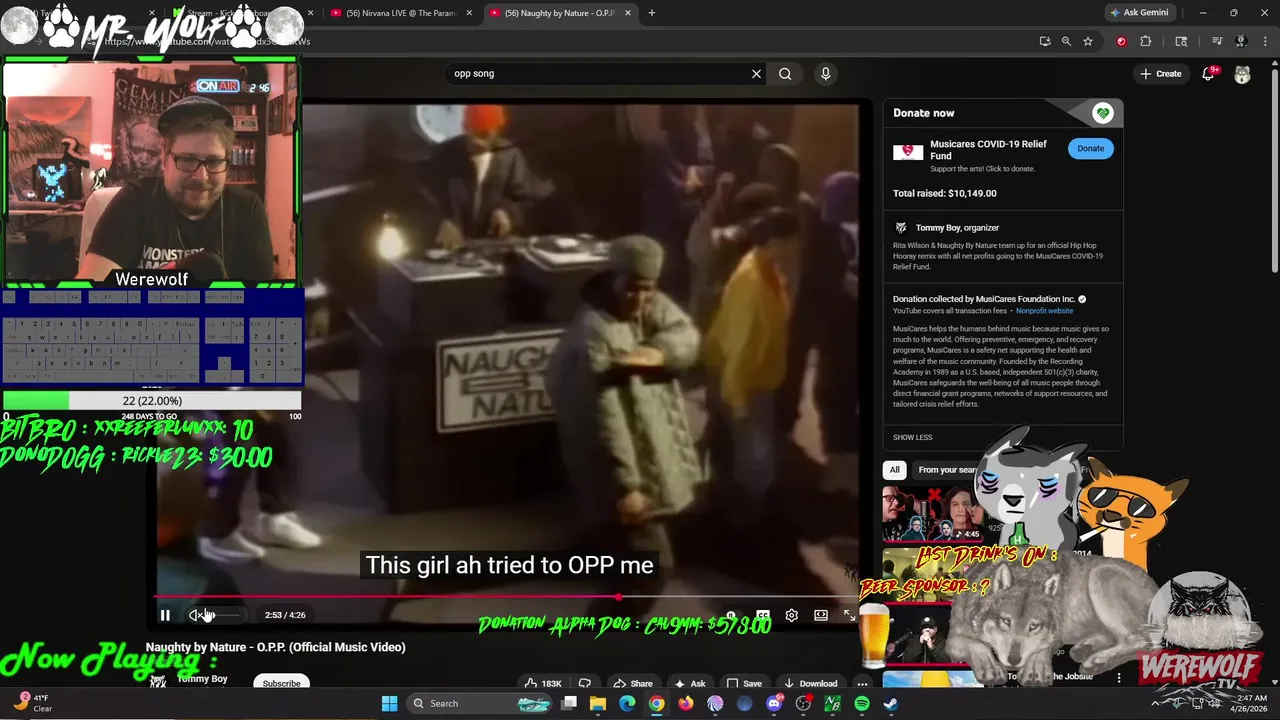Select the 'All' filter chip
Viewport: 1280px width, 720px height.
pos(894,469)
